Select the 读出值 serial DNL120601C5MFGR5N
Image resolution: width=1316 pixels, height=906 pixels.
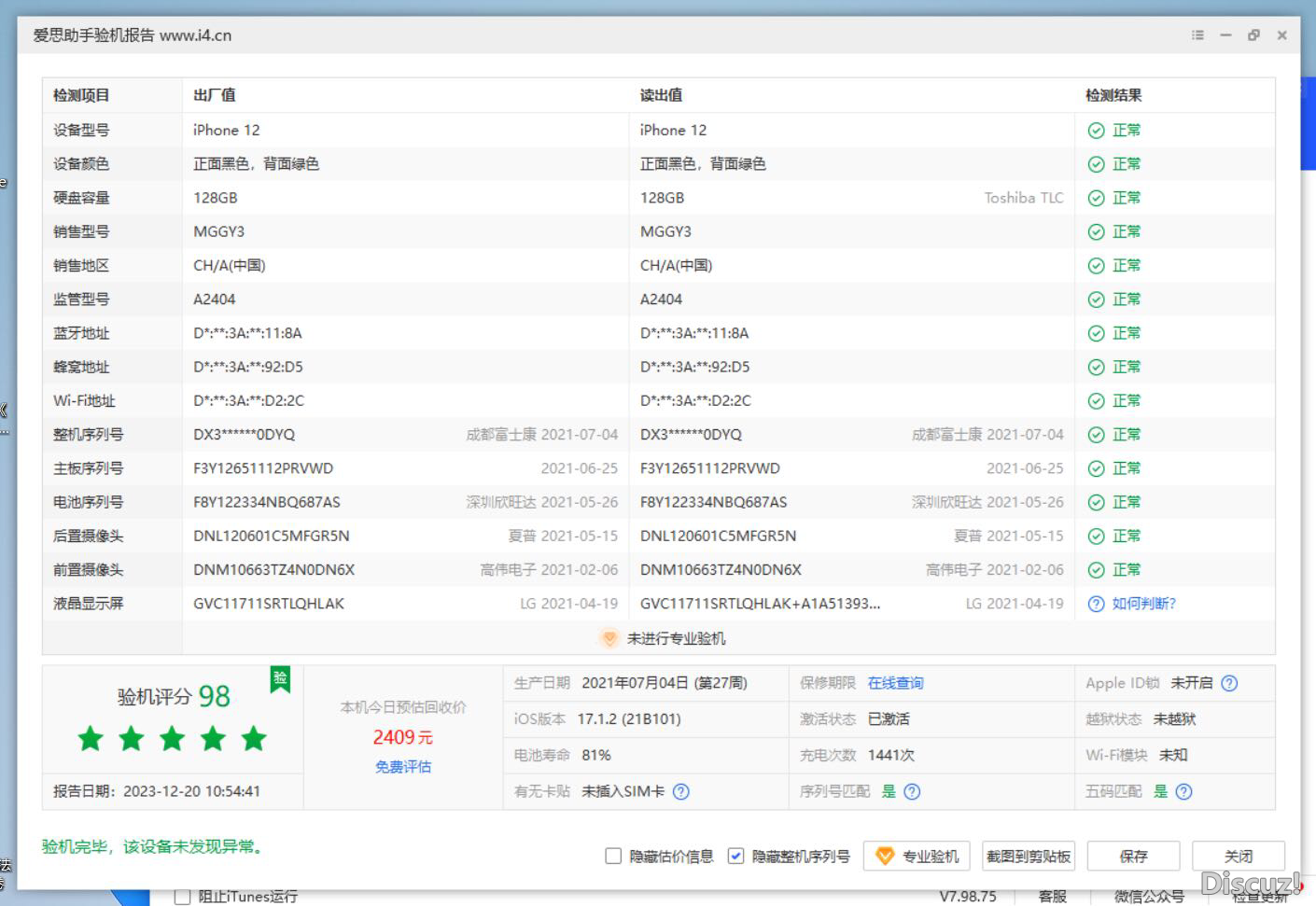[x=719, y=536]
